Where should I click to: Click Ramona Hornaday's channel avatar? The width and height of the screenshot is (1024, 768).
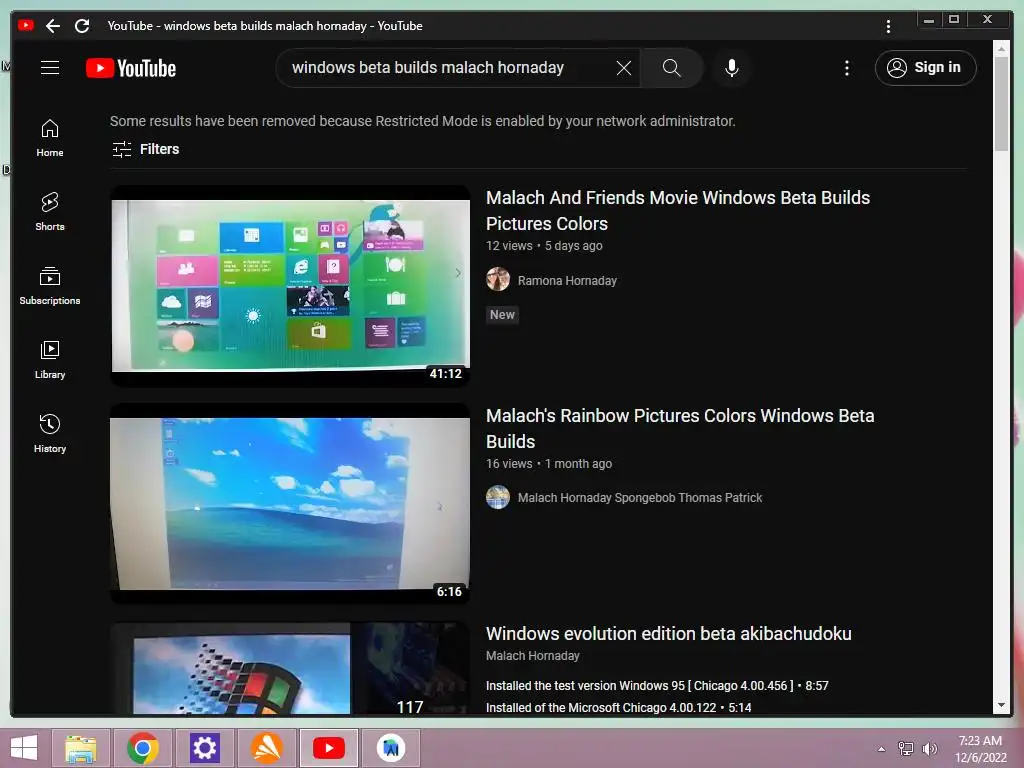pos(498,280)
